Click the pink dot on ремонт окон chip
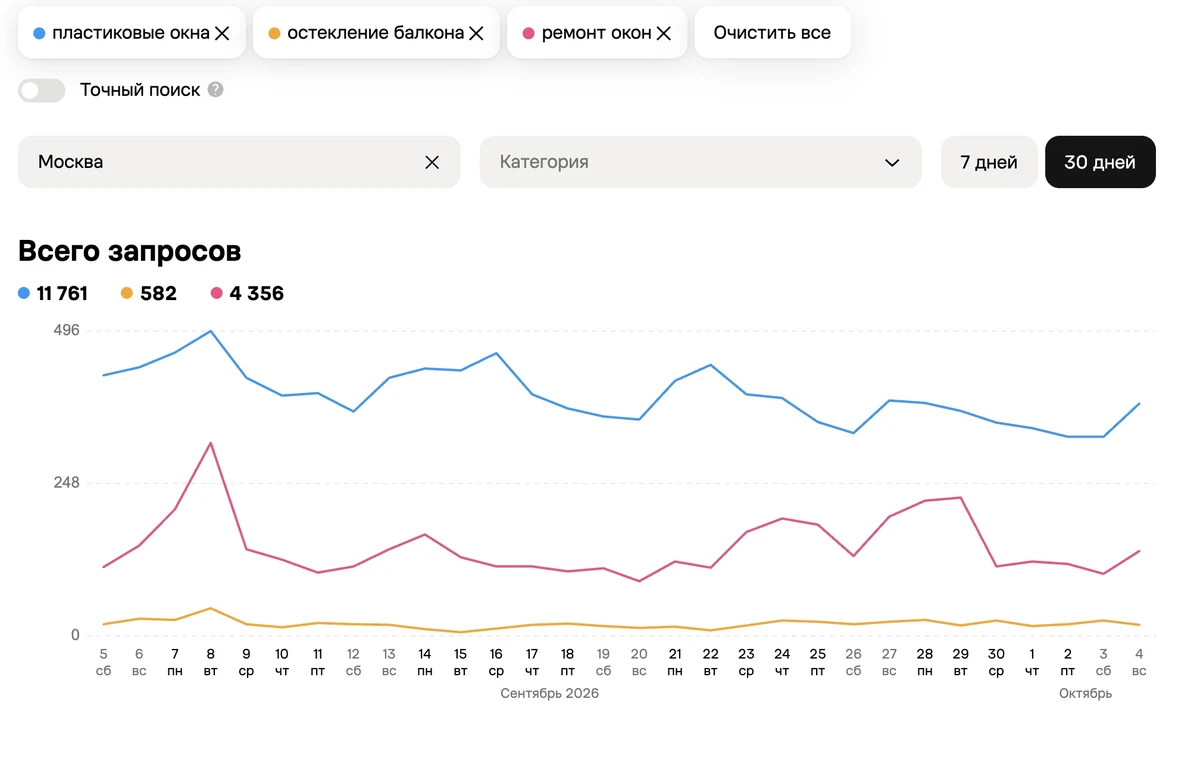 tap(528, 33)
